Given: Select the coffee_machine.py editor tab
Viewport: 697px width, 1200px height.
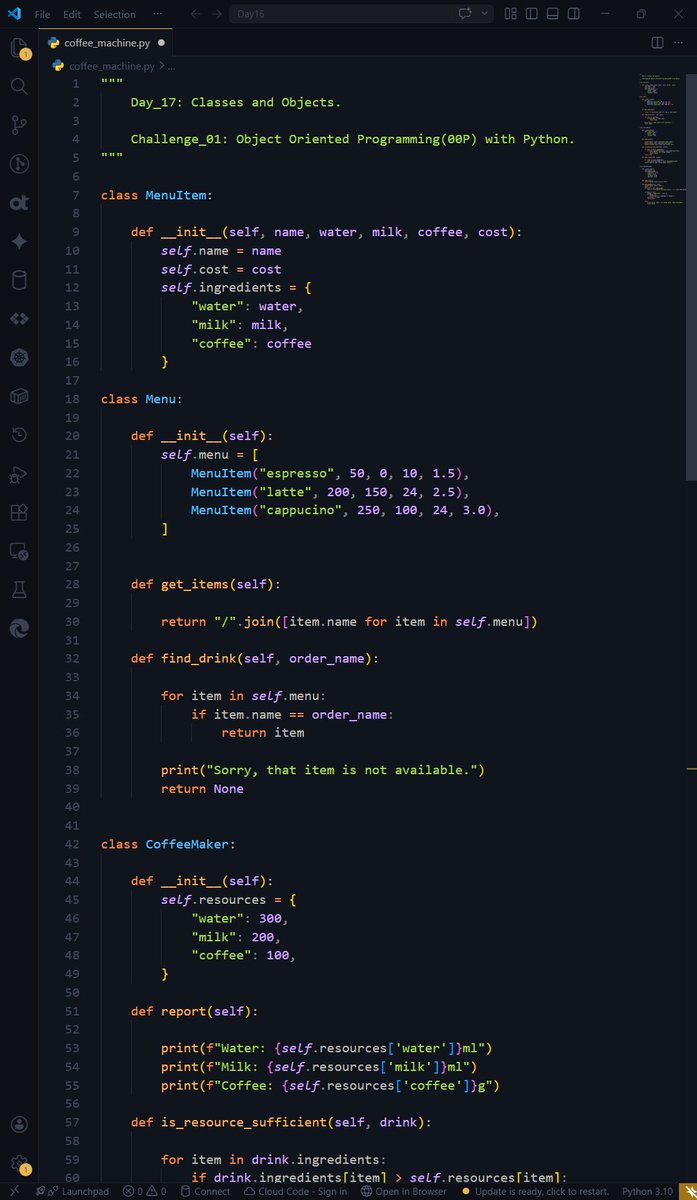Looking at the screenshot, I should [107, 43].
